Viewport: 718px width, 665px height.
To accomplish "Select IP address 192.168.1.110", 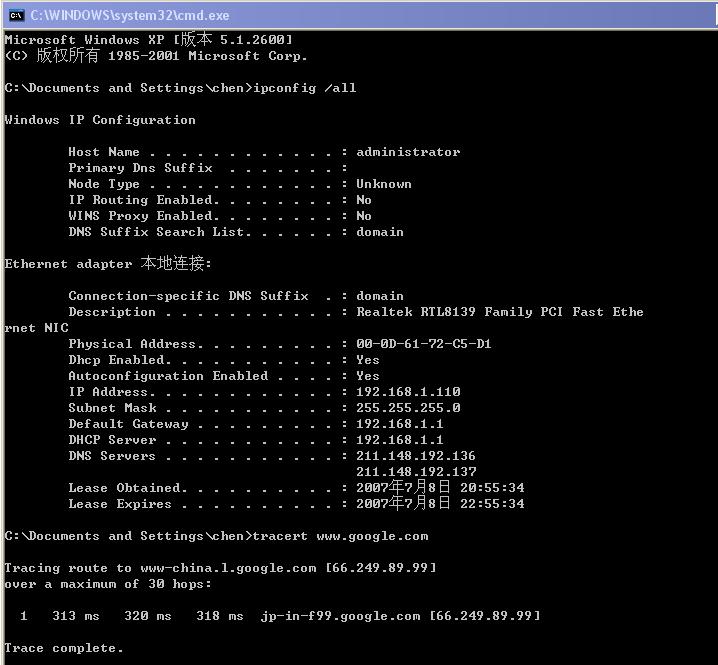I will click(408, 392).
